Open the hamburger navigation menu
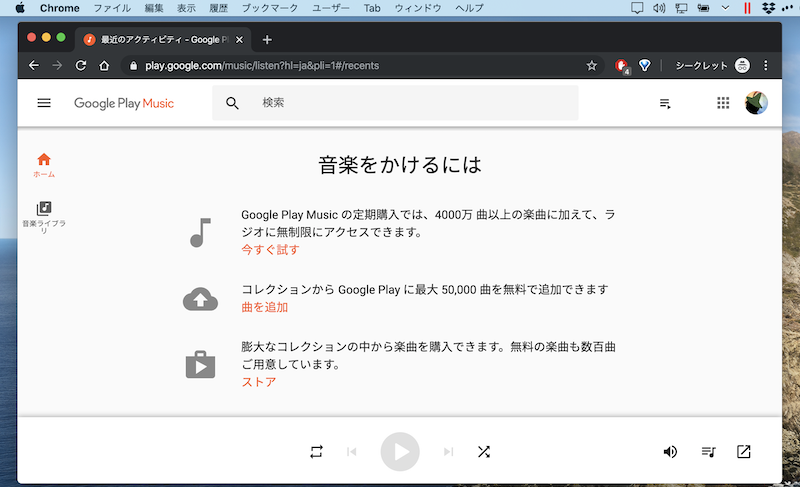 tap(44, 103)
